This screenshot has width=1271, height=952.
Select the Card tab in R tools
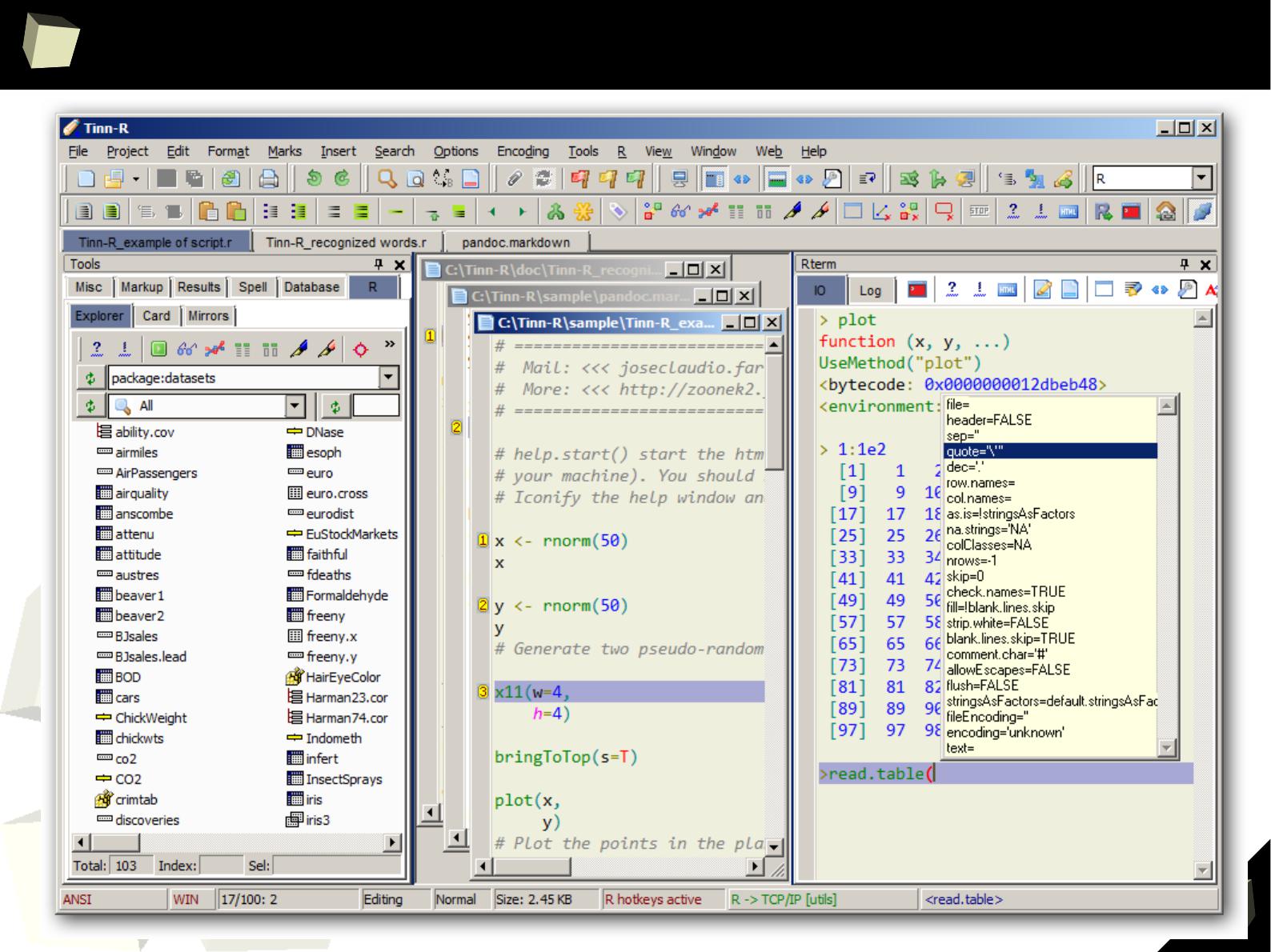pos(156,316)
